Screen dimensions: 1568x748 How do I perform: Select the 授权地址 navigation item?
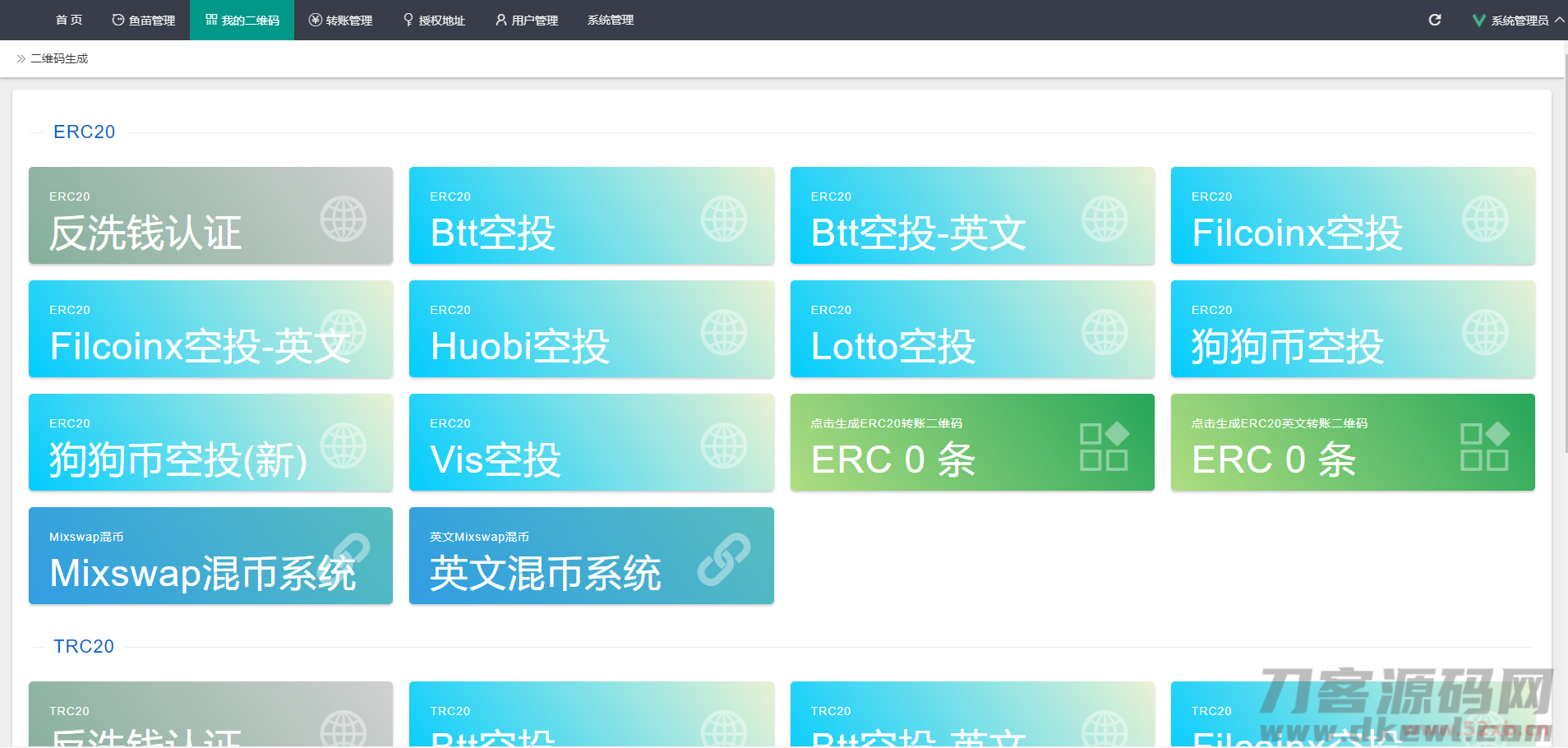pyautogui.click(x=434, y=21)
